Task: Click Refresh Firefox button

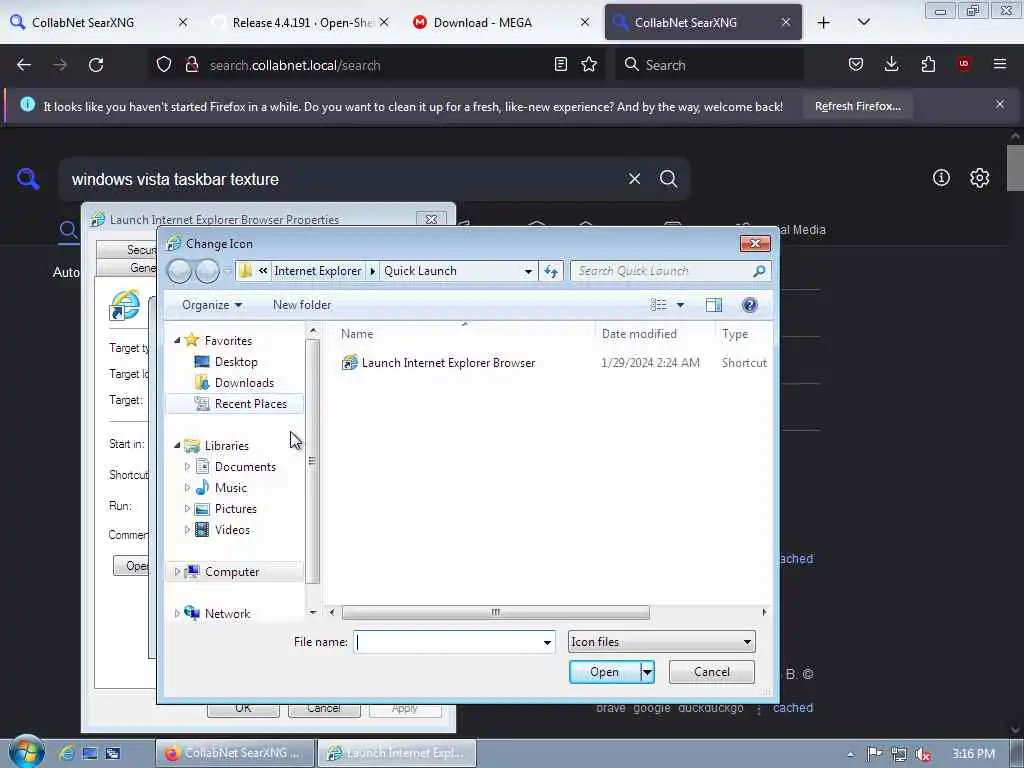Action: (857, 106)
